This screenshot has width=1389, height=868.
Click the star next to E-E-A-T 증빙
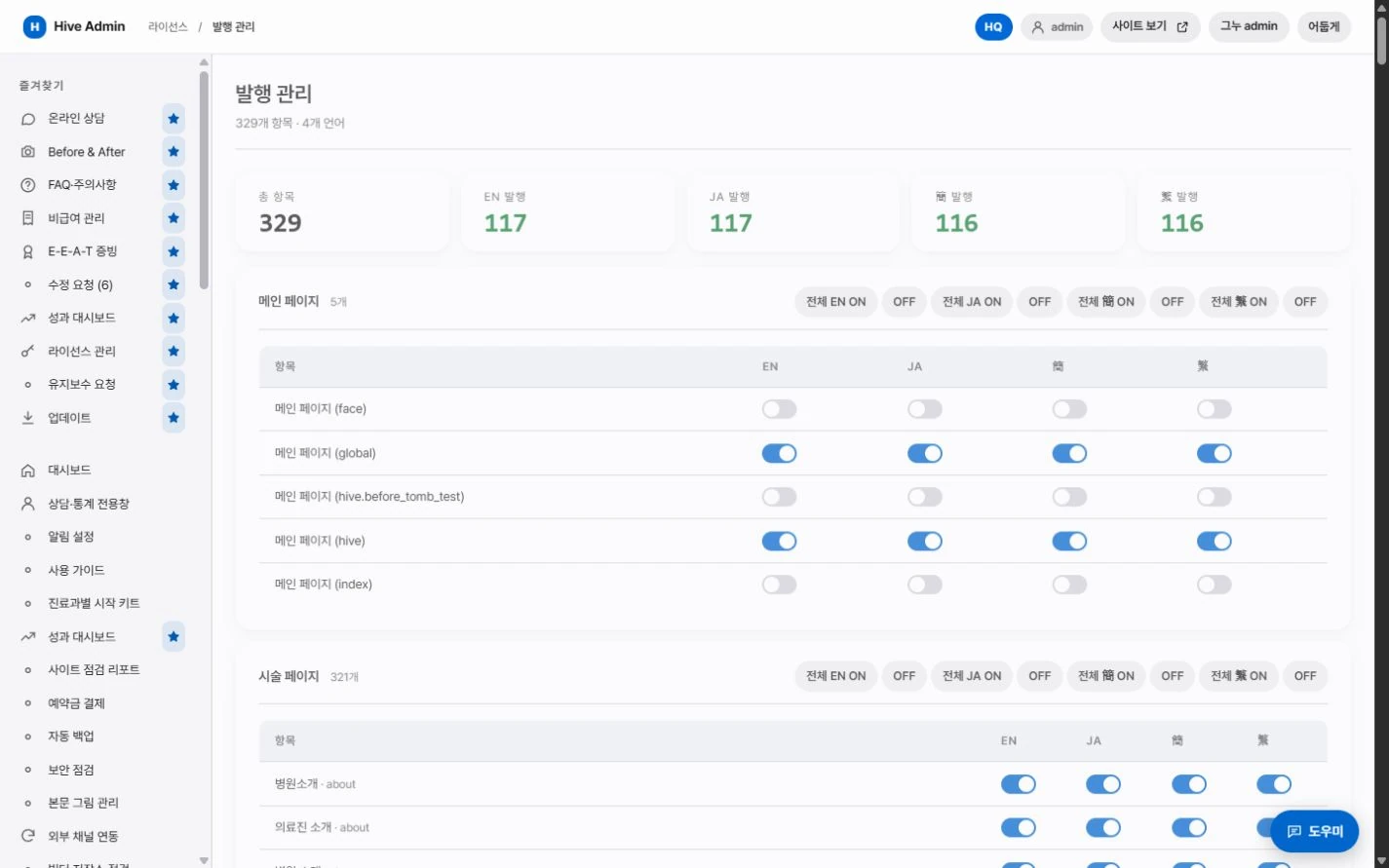tap(174, 251)
